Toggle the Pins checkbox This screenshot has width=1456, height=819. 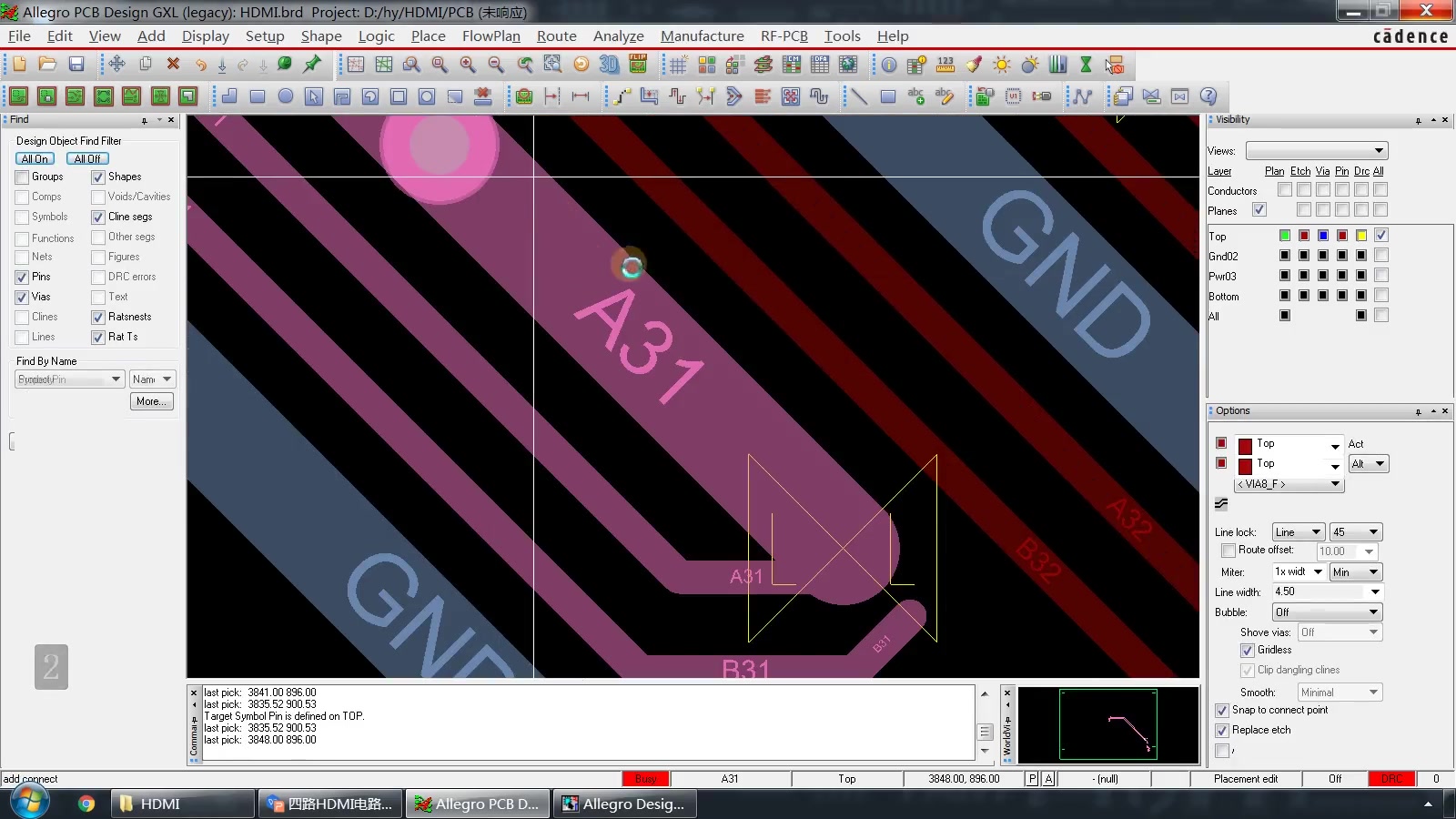coord(22,278)
